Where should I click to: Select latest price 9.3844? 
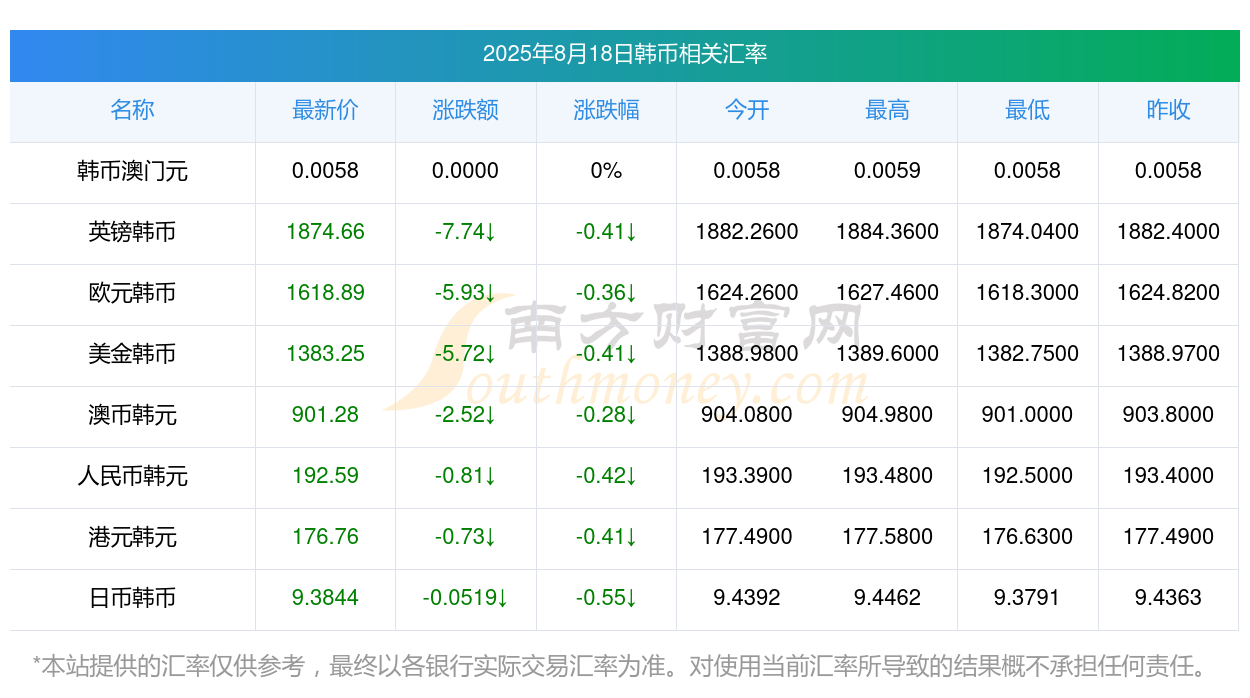[x=325, y=598]
